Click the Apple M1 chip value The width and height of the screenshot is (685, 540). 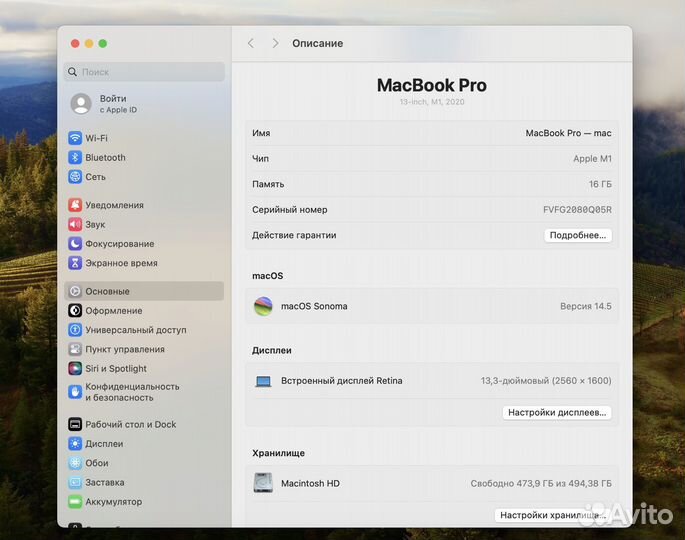click(592, 159)
